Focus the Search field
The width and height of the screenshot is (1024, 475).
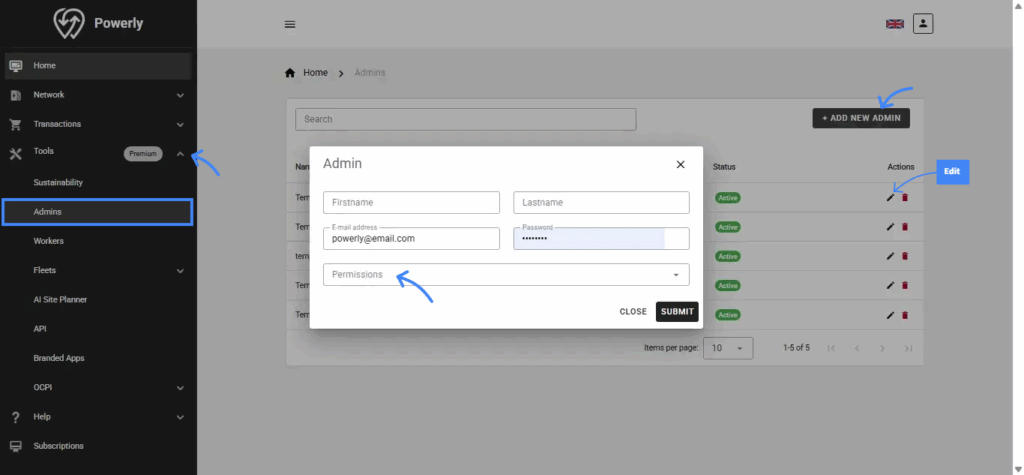[465, 119]
